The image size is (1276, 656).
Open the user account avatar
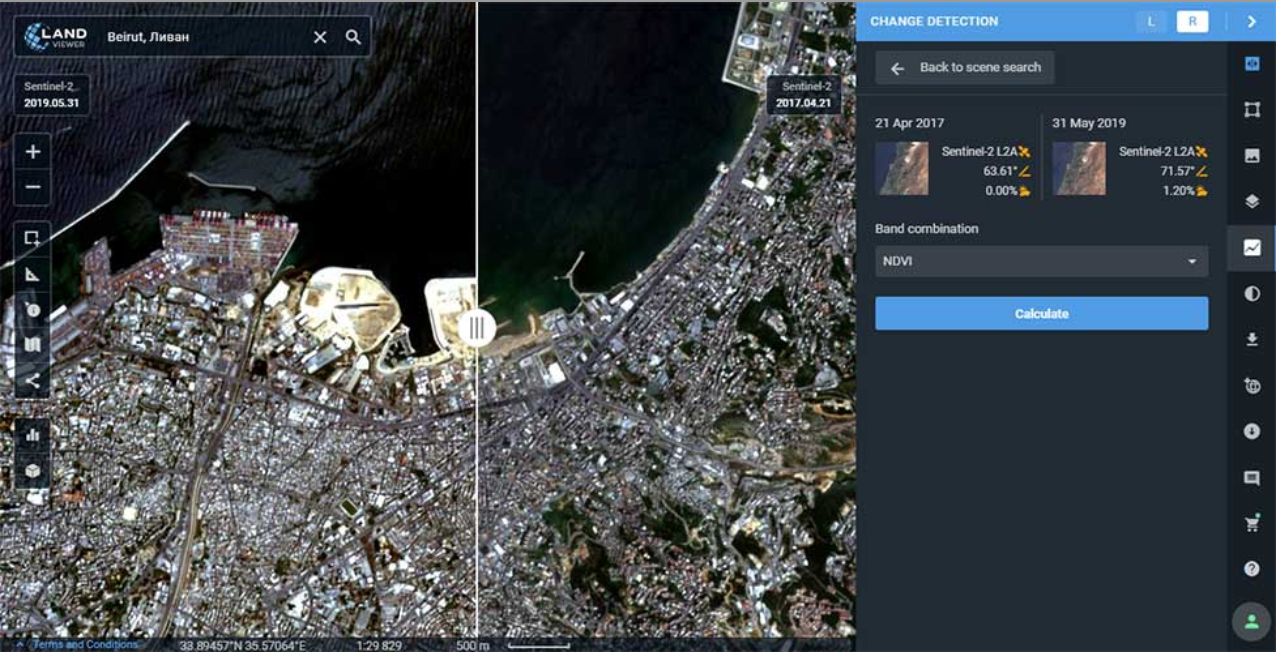click(1251, 622)
